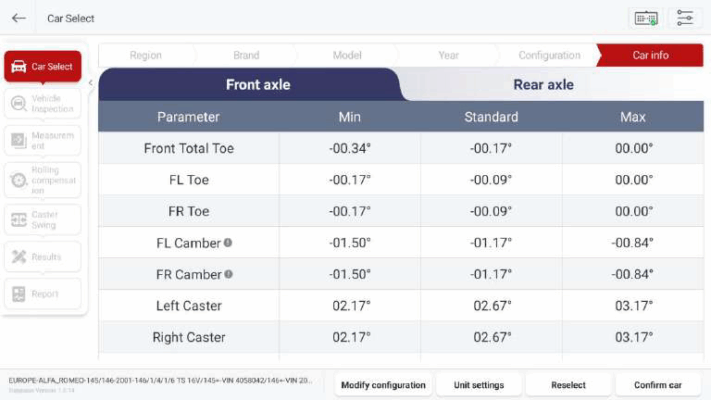This screenshot has width=711, height=400.
Task: Open the Rolling compensation sidebar item
Action: click(x=43, y=180)
